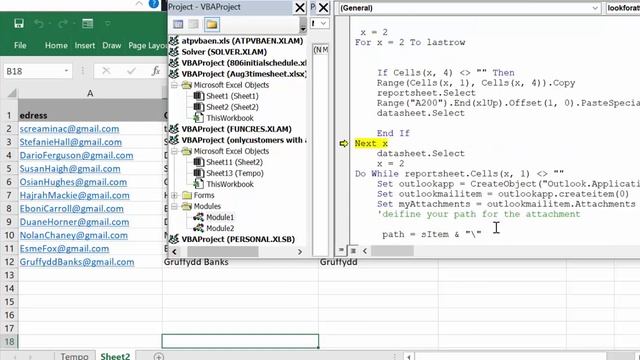
Task: Open DarioFerguson@gmail.com email link
Action: 76,155
